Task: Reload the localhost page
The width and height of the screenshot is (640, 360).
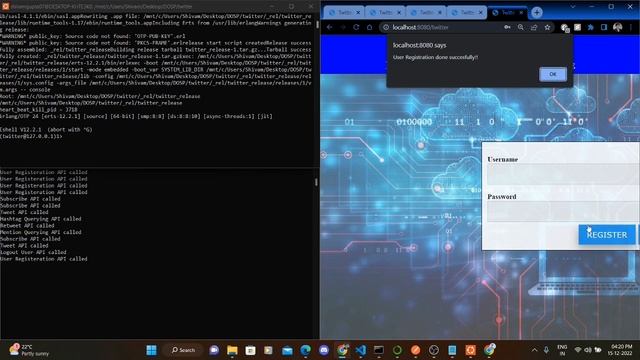Action: pos(356,27)
